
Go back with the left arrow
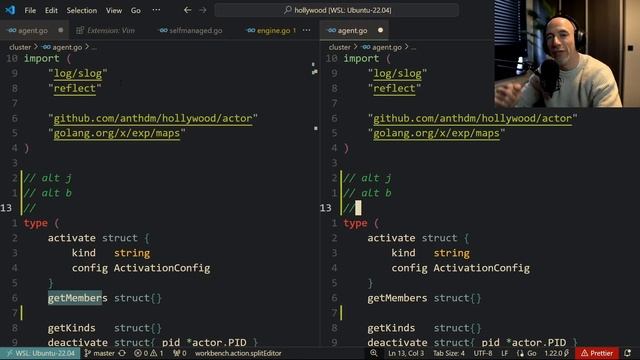coord(187,10)
